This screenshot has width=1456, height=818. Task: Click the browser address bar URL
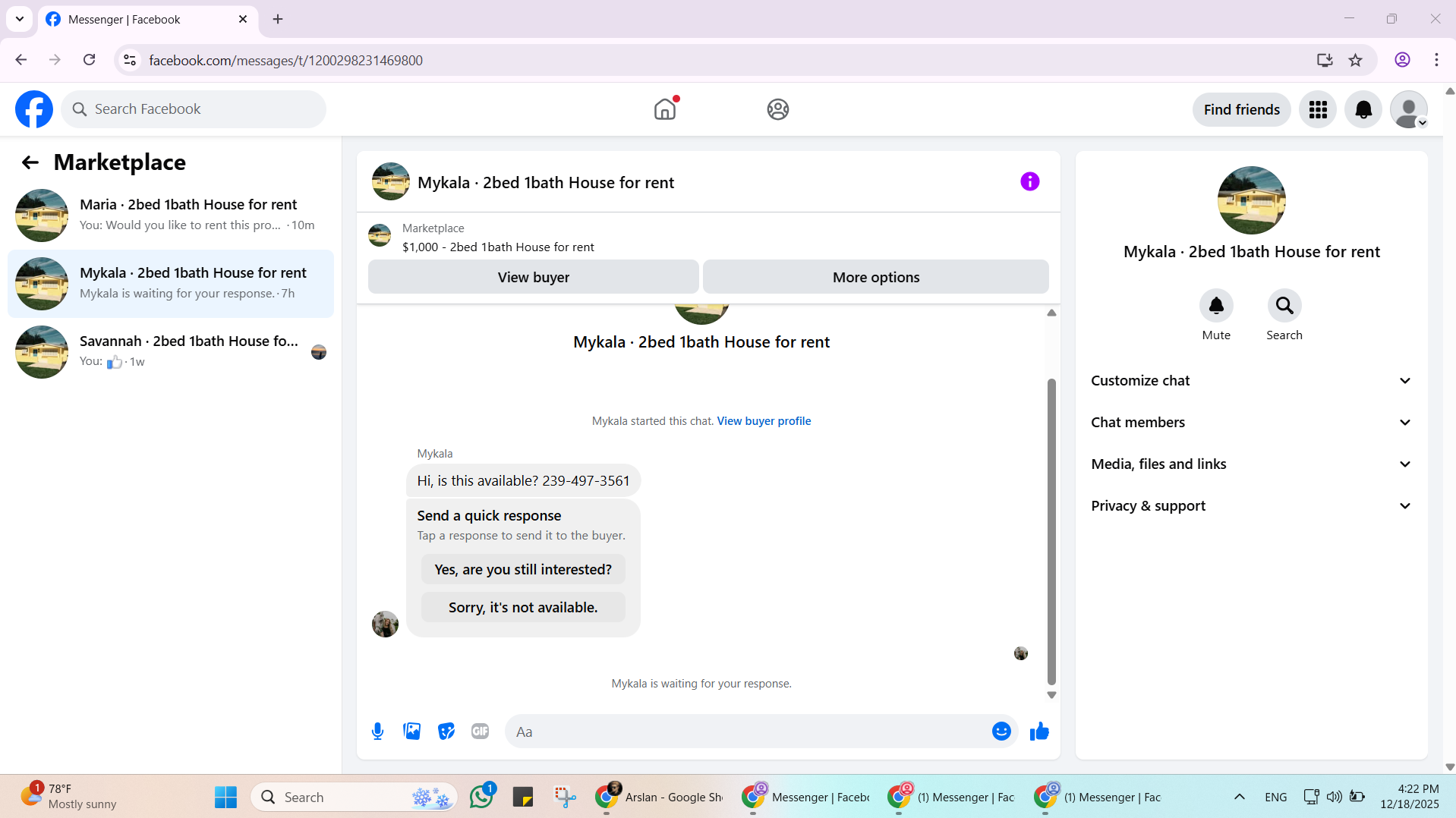[285, 60]
